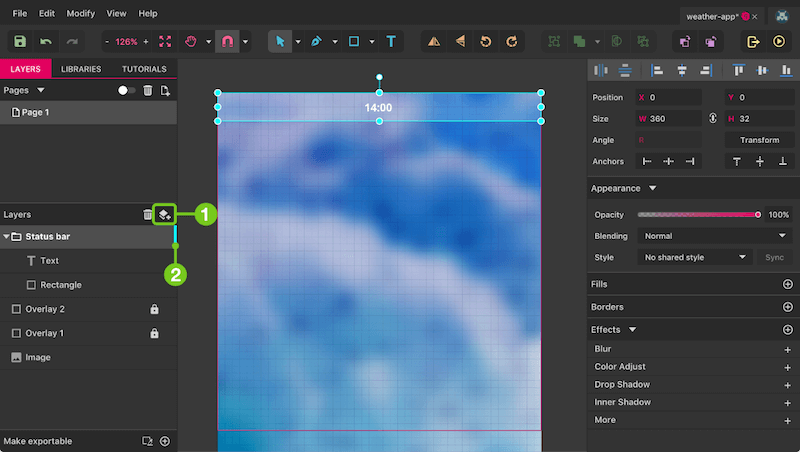Viewport: 800px width, 452px height.
Task: Select the Pen tool
Action: click(x=316, y=41)
